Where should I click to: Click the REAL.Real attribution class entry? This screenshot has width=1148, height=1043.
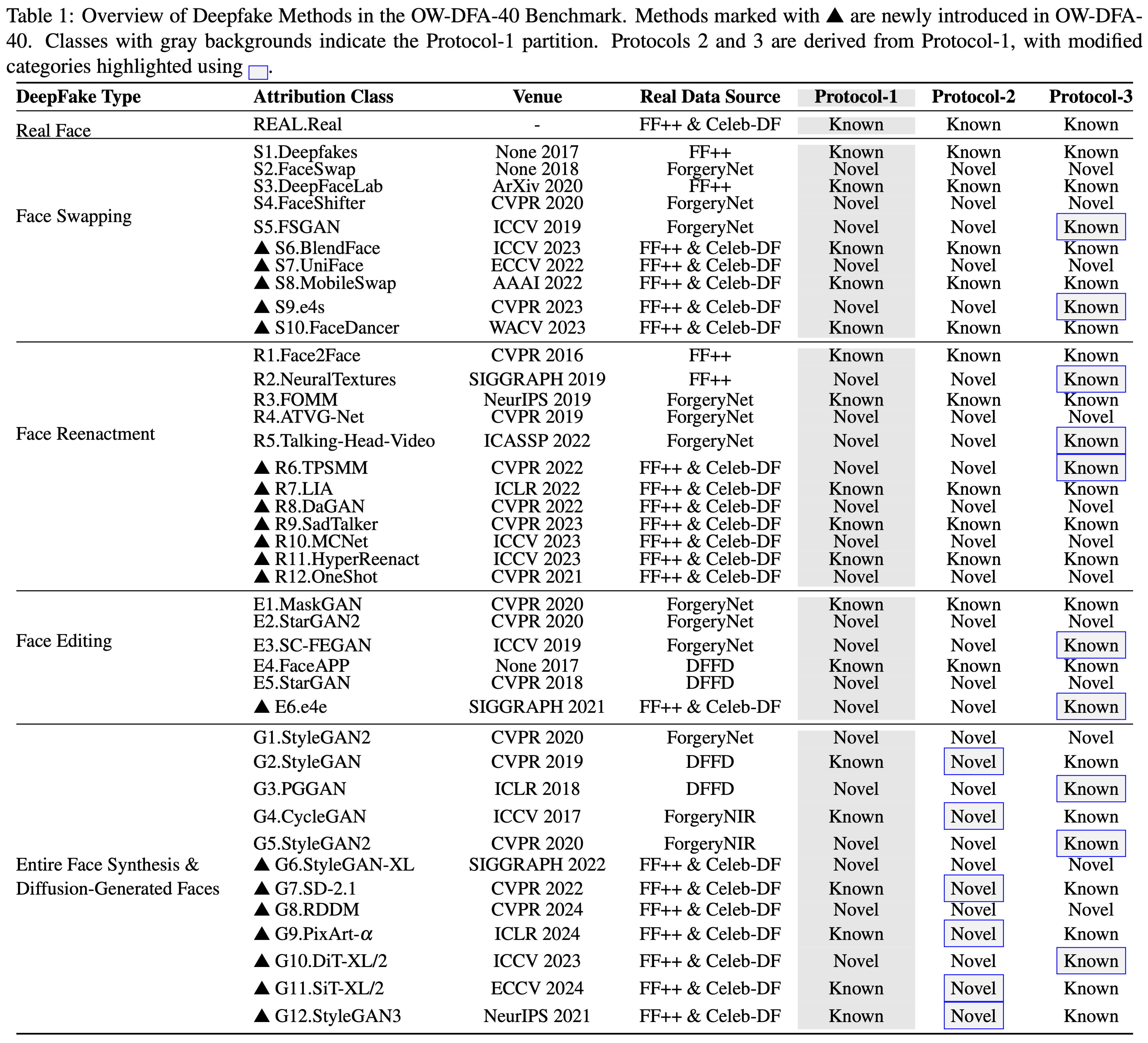297,124
